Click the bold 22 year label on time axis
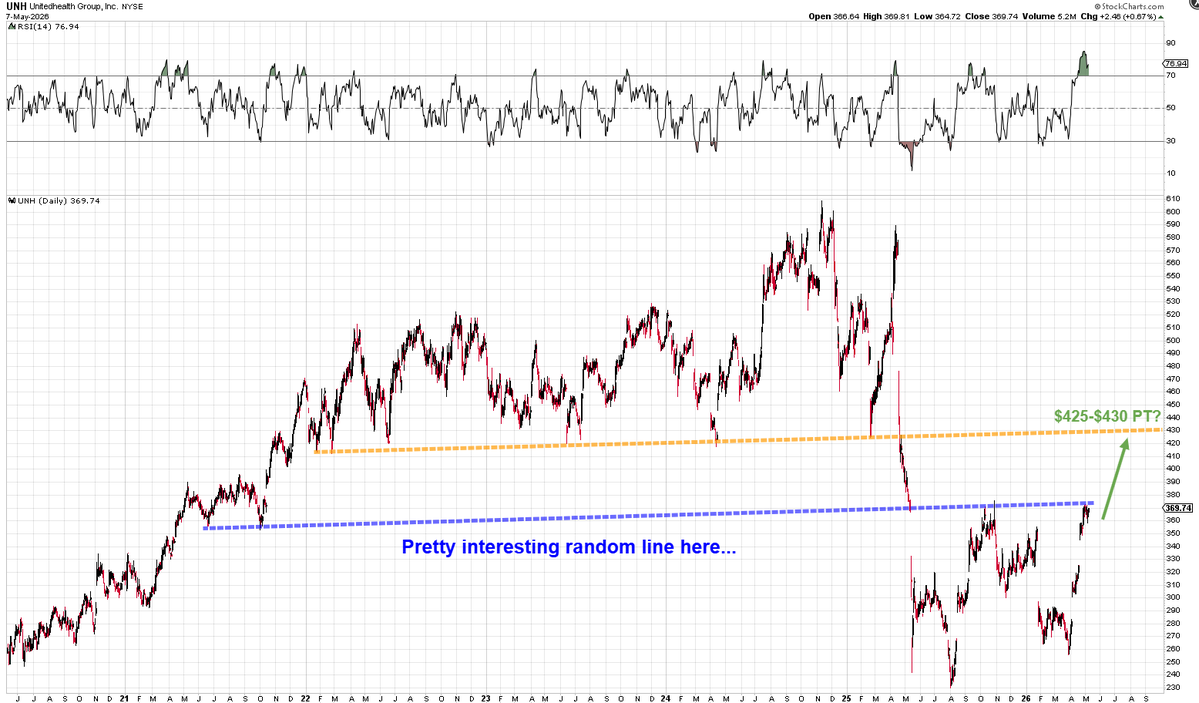 point(305,698)
